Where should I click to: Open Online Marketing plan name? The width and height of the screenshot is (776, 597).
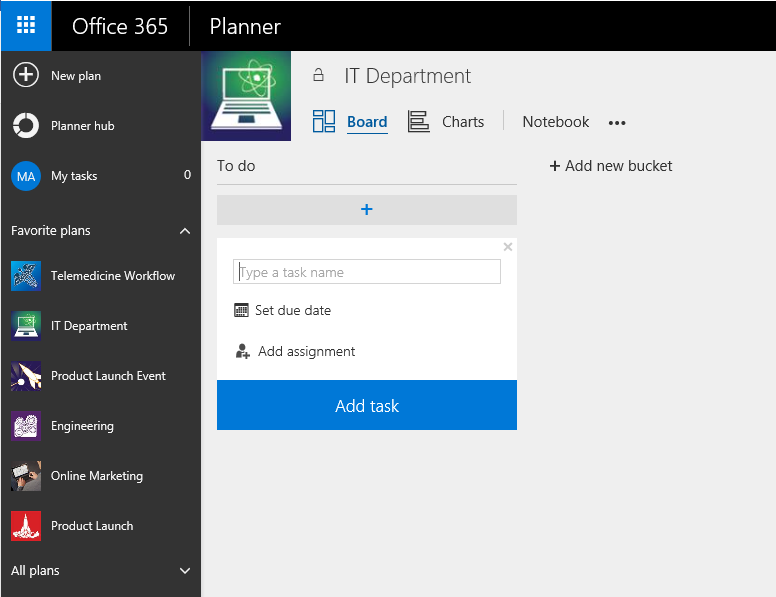[x=97, y=476]
